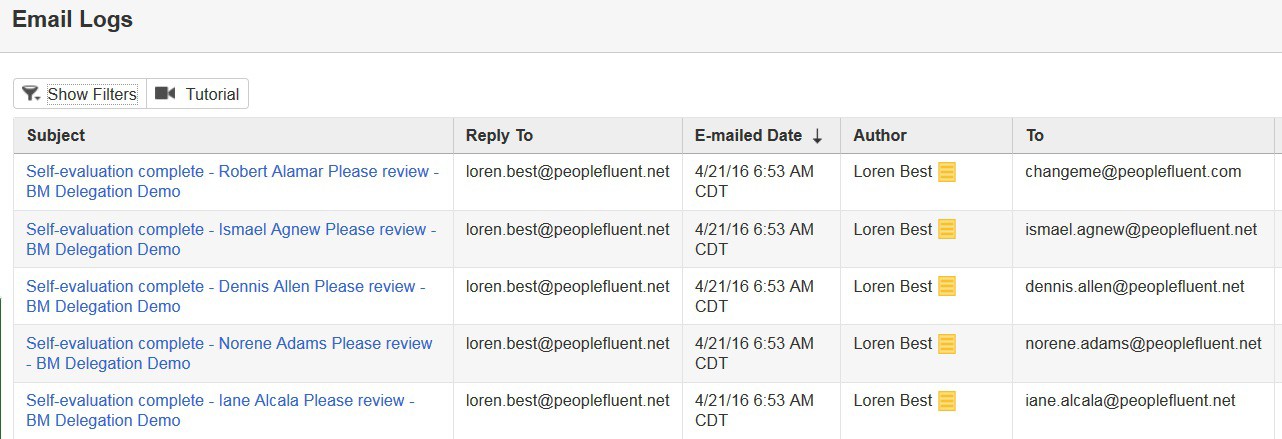
Task: Click the E-mailed Date sort arrow
Action: point(817,136)
